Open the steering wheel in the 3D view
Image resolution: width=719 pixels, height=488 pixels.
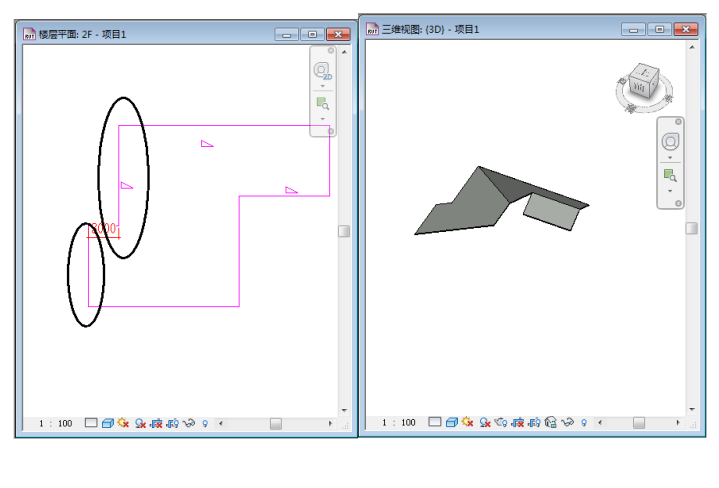tap(670, 139)
